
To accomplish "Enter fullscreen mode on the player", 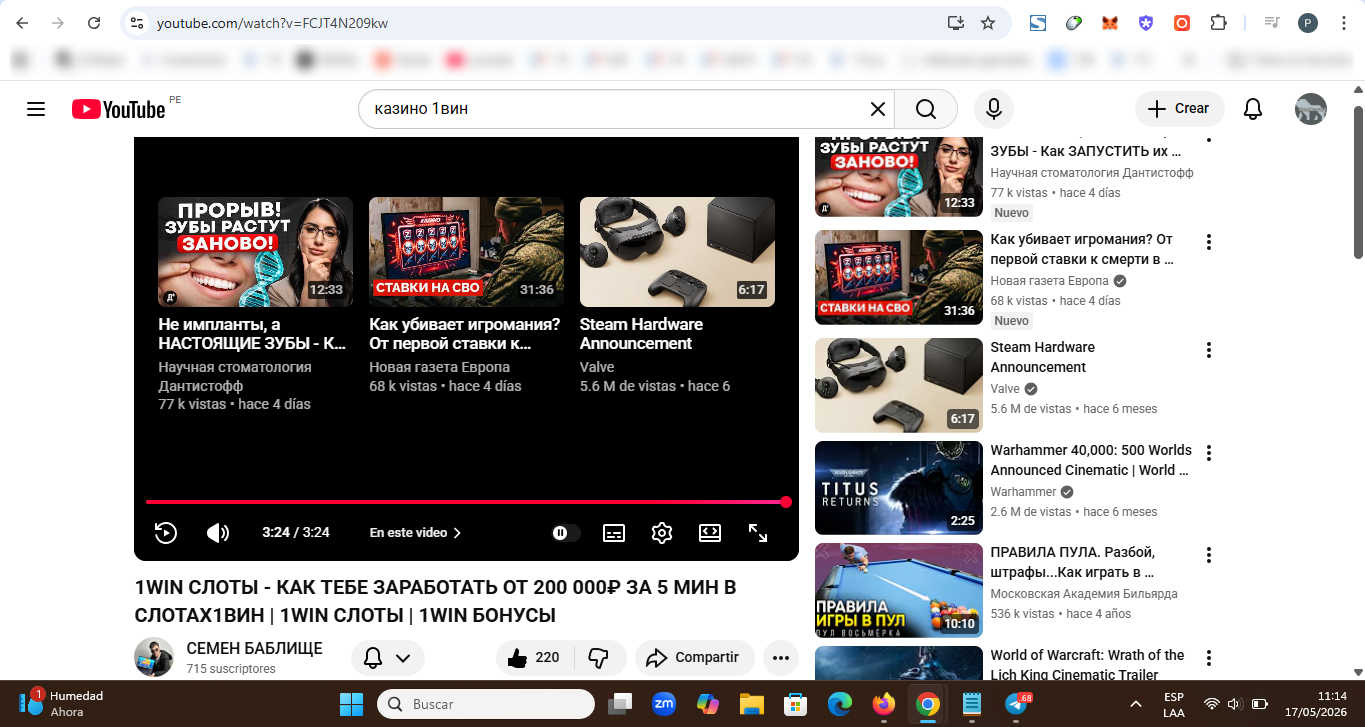I will (x=758, y=533).
